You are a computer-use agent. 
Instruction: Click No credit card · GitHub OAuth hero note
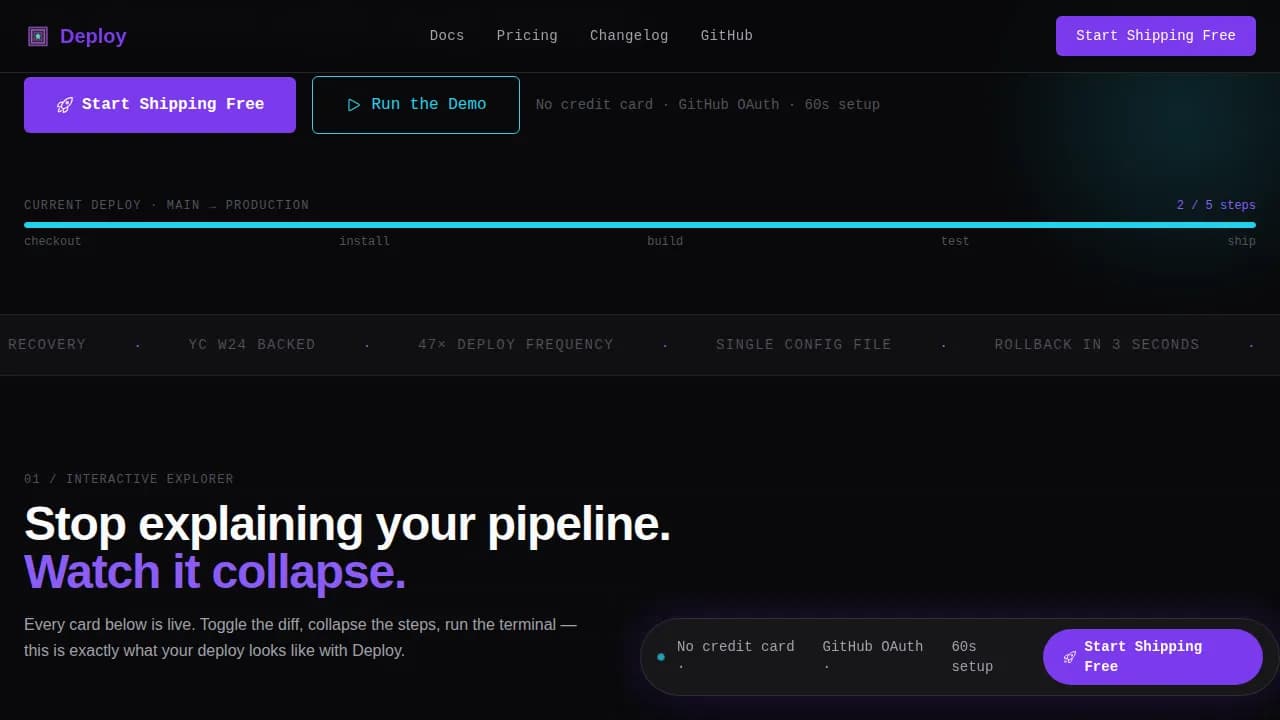[x=708, y=105]
